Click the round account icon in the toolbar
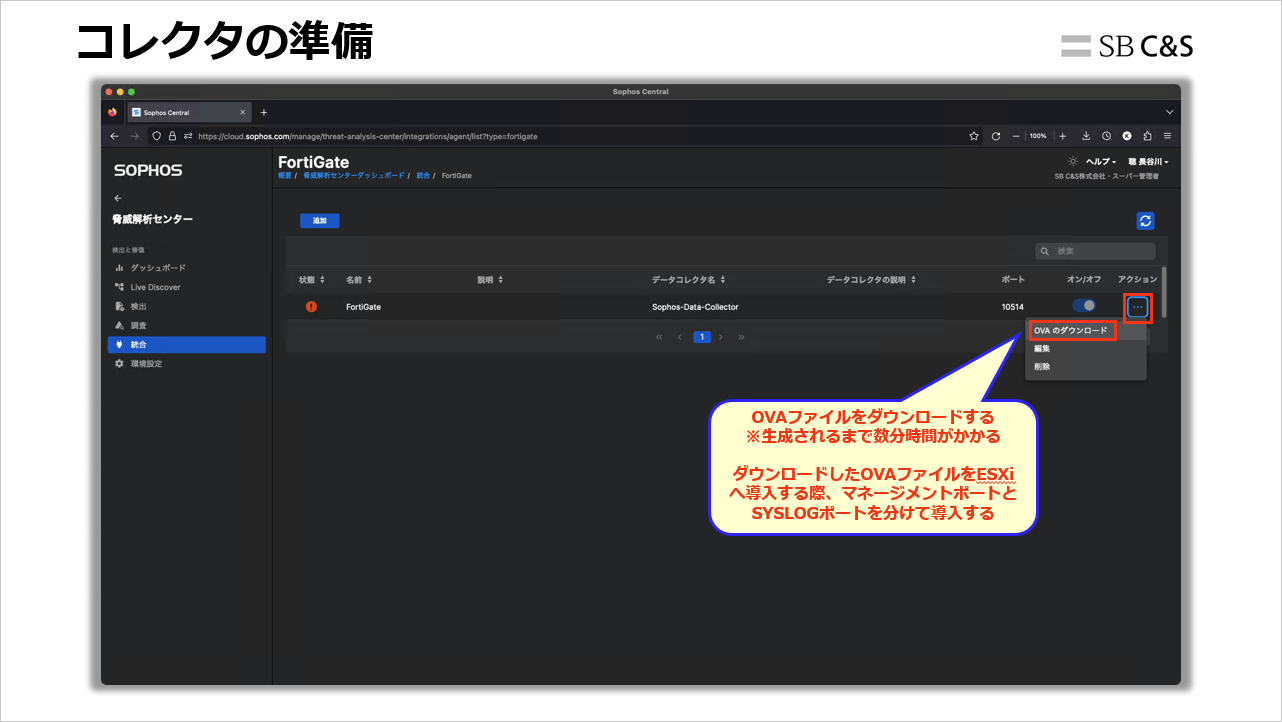 pyautogui.click(x=1127, y=136)
